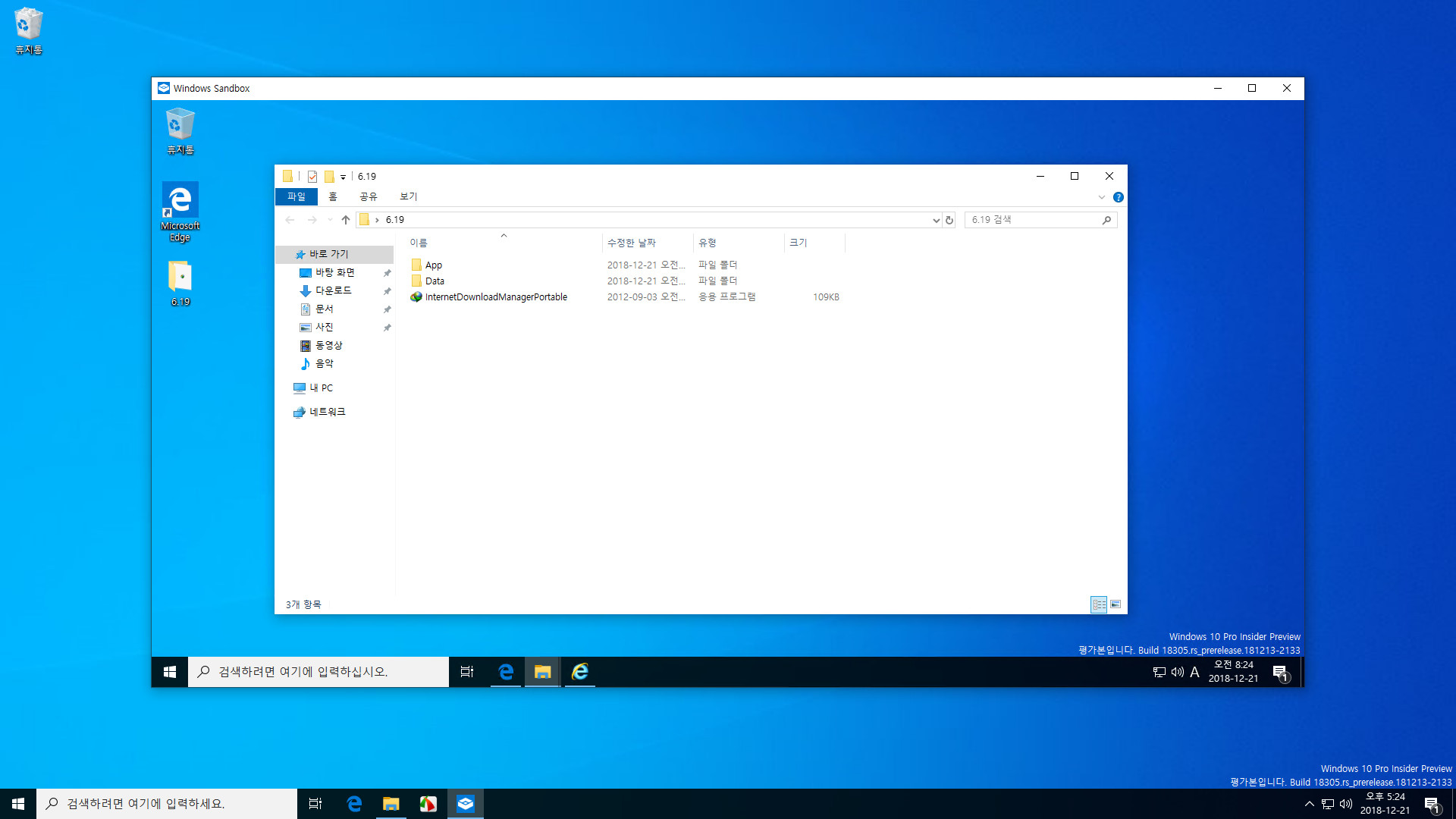Sort by 크기 column header
Viewport: 1456px width, 819px height.
click(x=814, y=243)
